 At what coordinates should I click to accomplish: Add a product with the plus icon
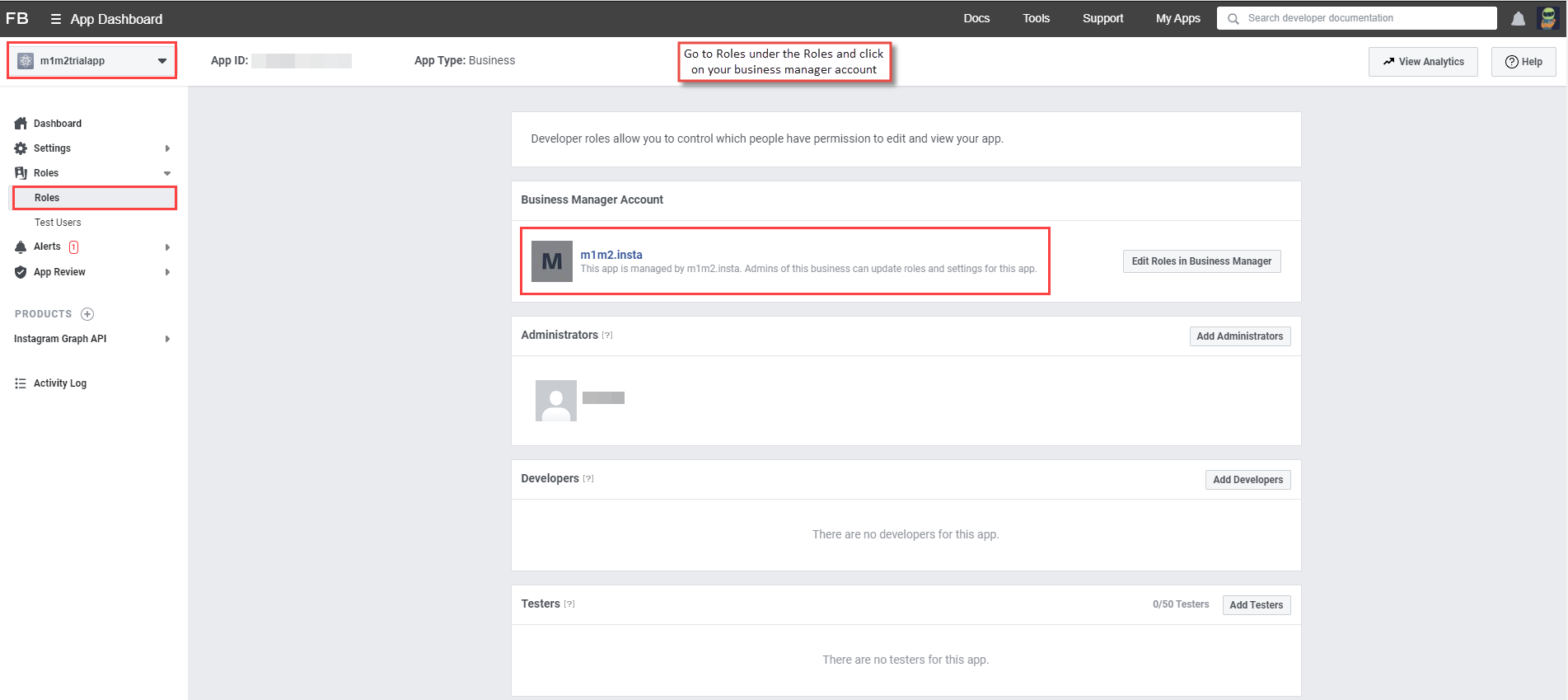[x=87, y=314]
